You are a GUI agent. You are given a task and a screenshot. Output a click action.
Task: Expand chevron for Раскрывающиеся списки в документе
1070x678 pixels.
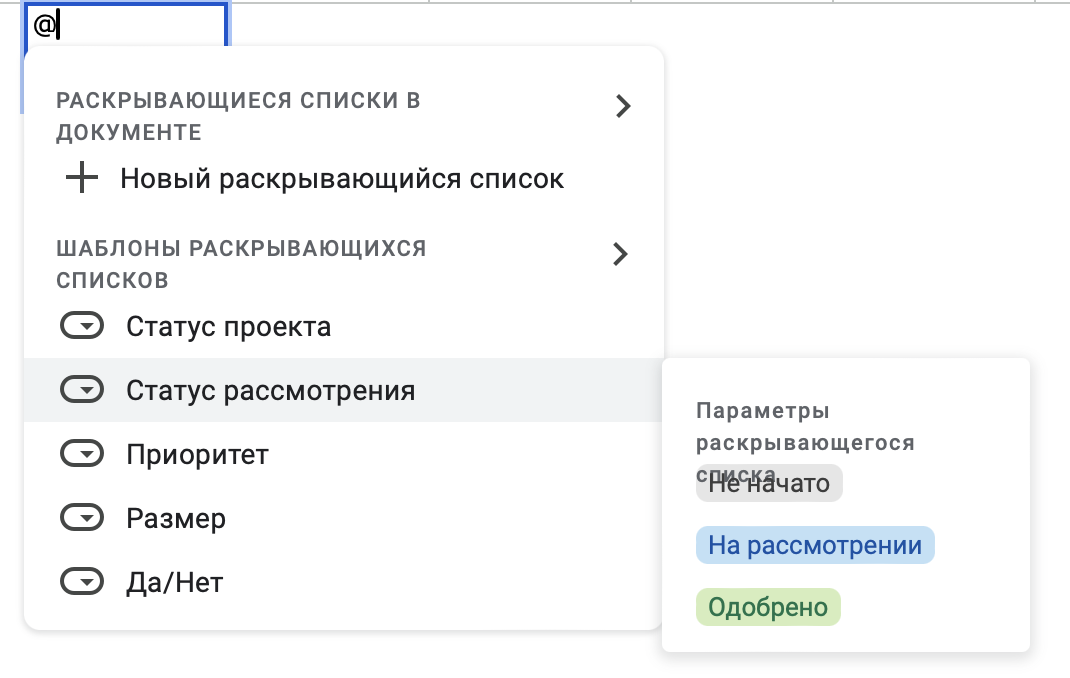coord(623,106)
